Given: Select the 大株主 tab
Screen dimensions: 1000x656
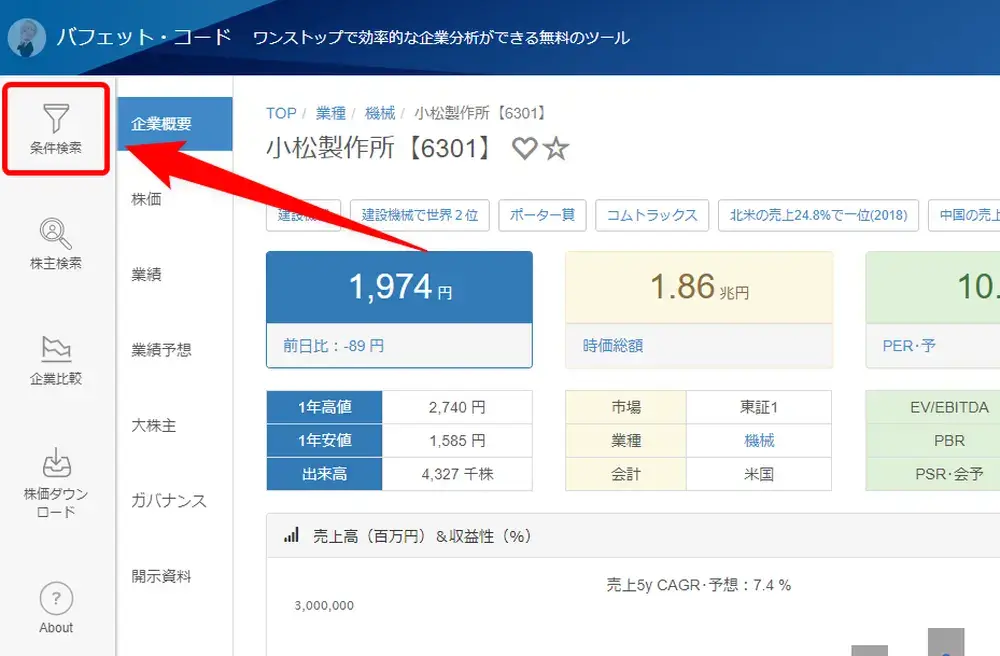Looking at the screenshot, I should pyautogui.click(x=154, y=425).
